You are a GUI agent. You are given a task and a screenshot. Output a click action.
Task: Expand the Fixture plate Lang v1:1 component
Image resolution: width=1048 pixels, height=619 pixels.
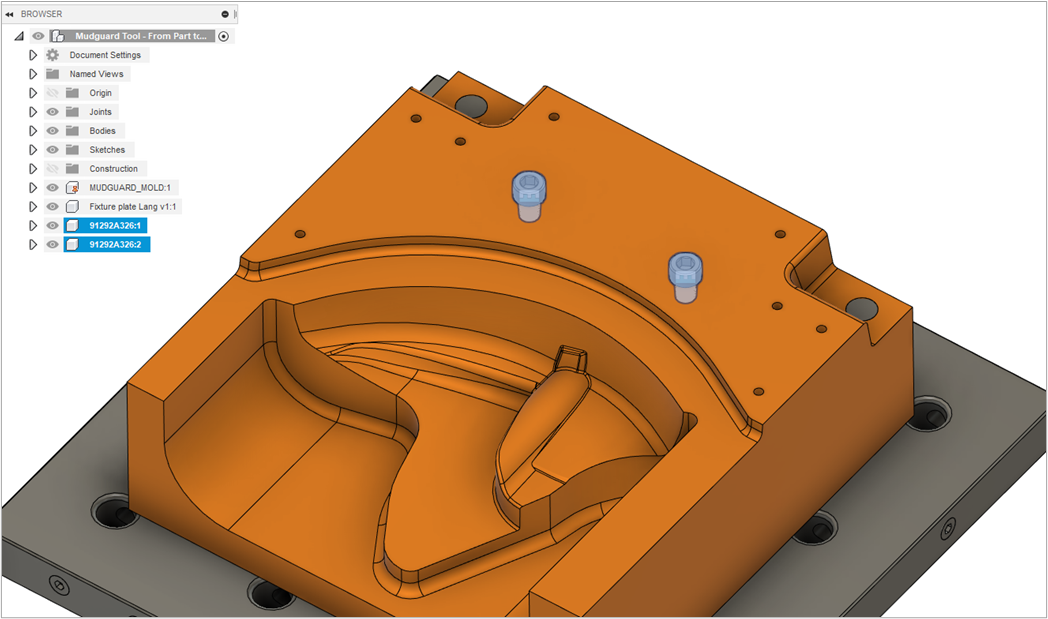click(x=33, y=207)
